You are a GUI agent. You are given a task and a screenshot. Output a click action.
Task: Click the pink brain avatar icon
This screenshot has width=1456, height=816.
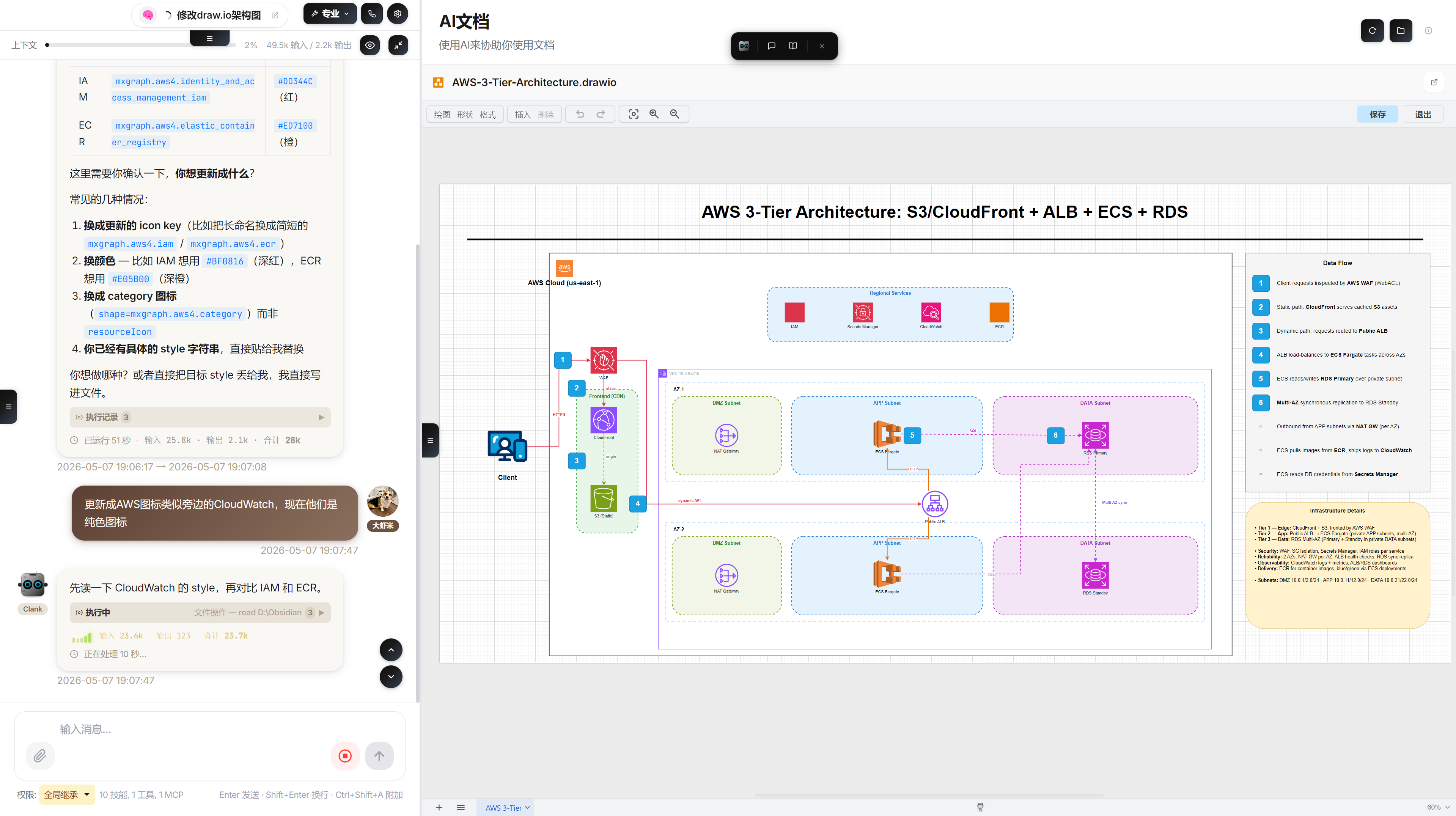click(148, 15)
